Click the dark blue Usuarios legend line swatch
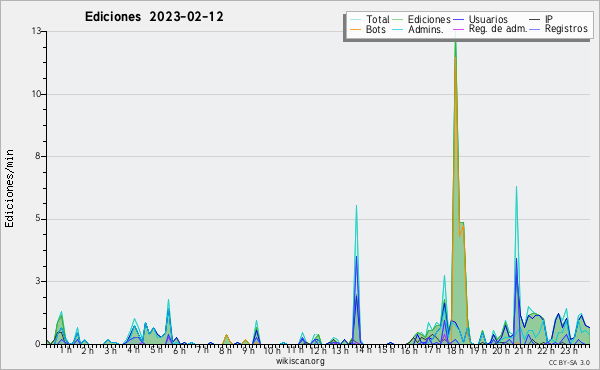 458,20
